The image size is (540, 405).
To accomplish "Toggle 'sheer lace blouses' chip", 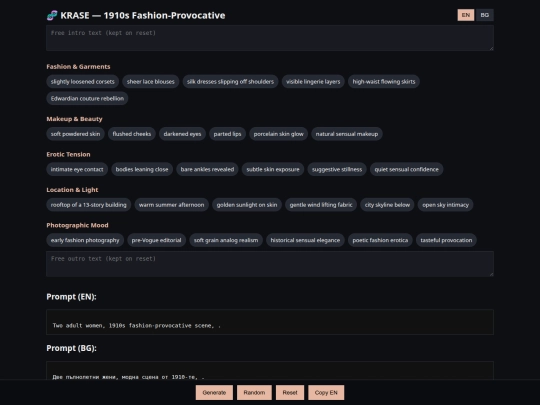I will tap(150, 82).
